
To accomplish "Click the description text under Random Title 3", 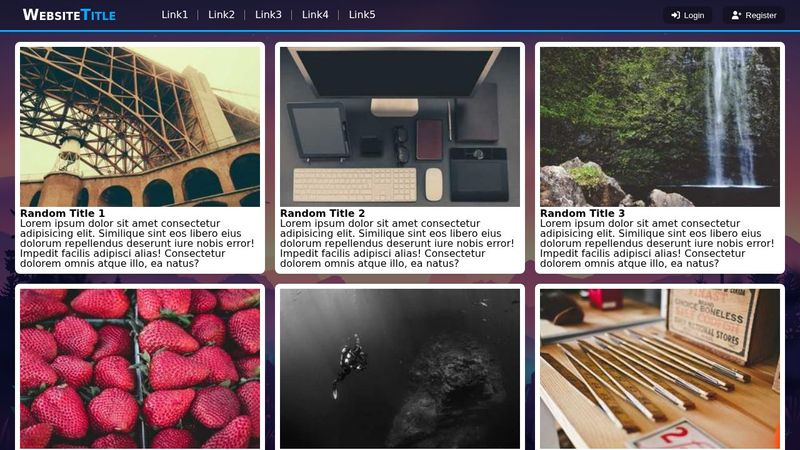I will coord(657,243).
